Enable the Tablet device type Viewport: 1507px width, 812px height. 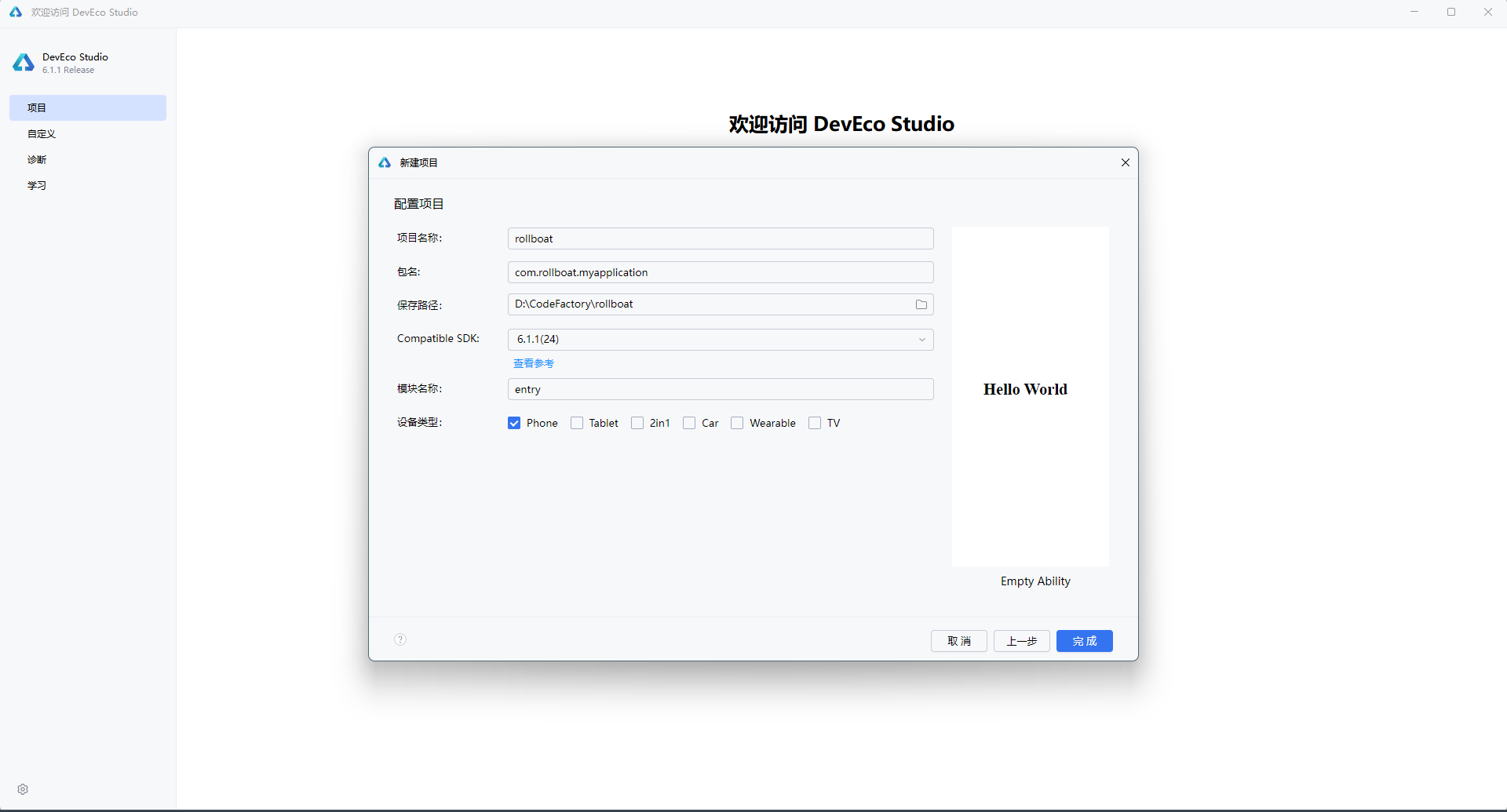pos(577,423)
